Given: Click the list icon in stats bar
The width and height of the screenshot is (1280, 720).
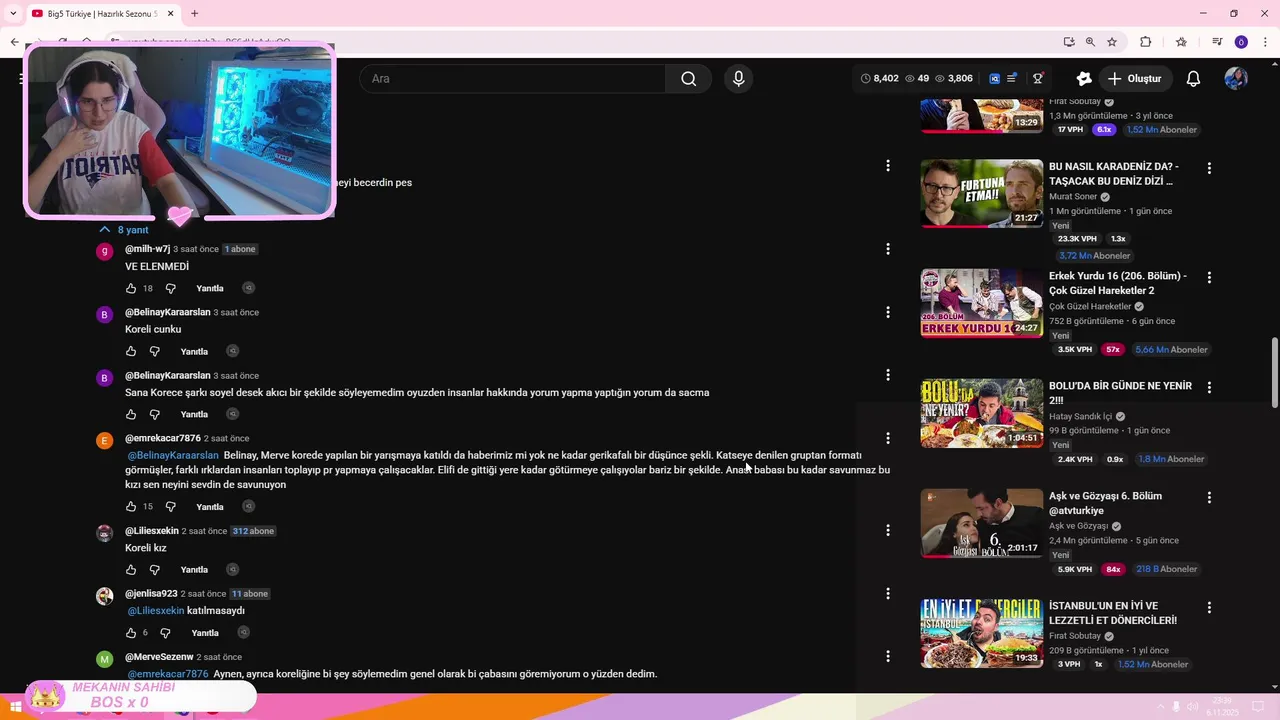Looking at the screenshot, I should click(x=1013, y=79).
